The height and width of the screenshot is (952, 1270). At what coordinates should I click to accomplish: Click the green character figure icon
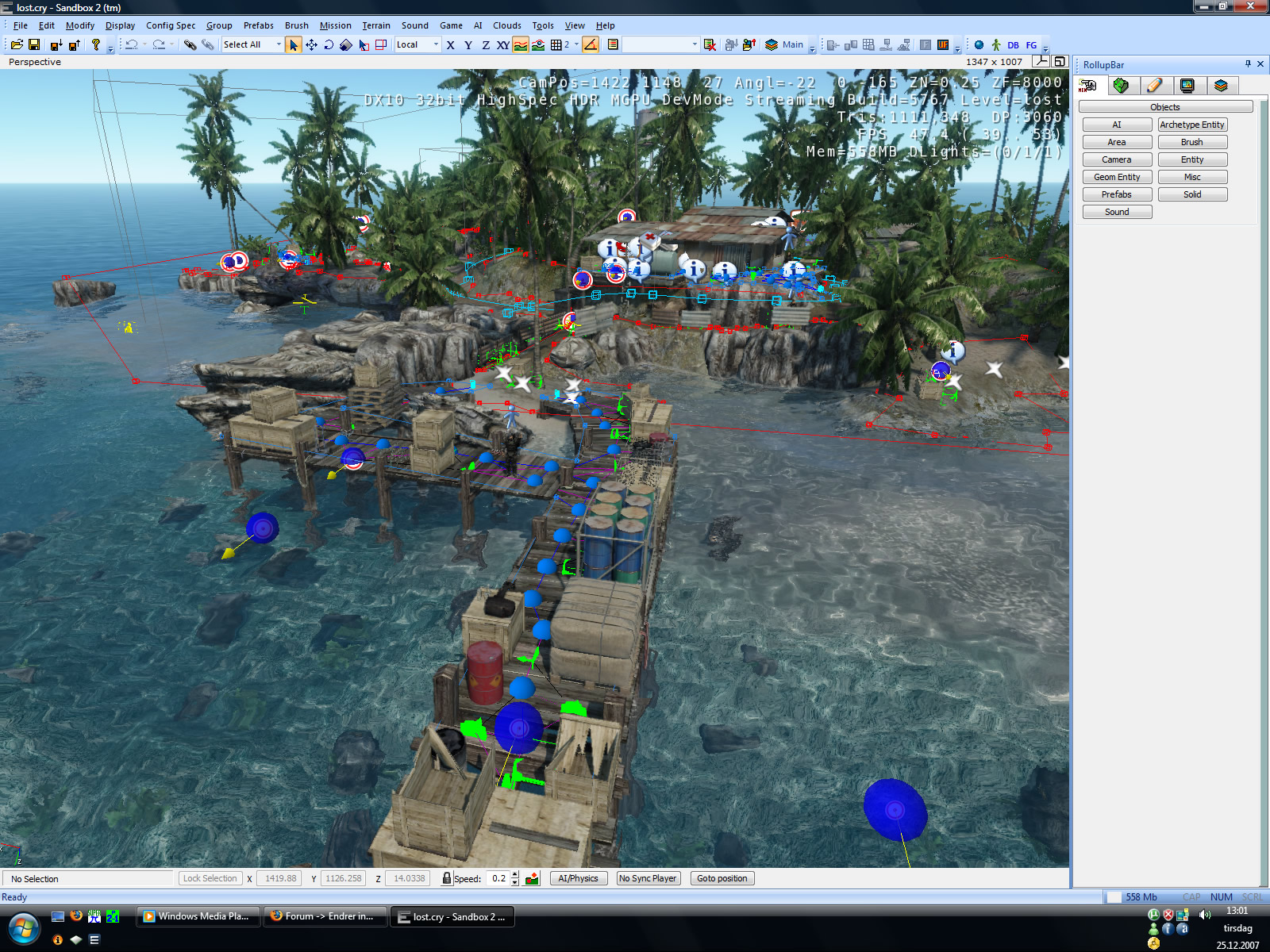point(996,45)
